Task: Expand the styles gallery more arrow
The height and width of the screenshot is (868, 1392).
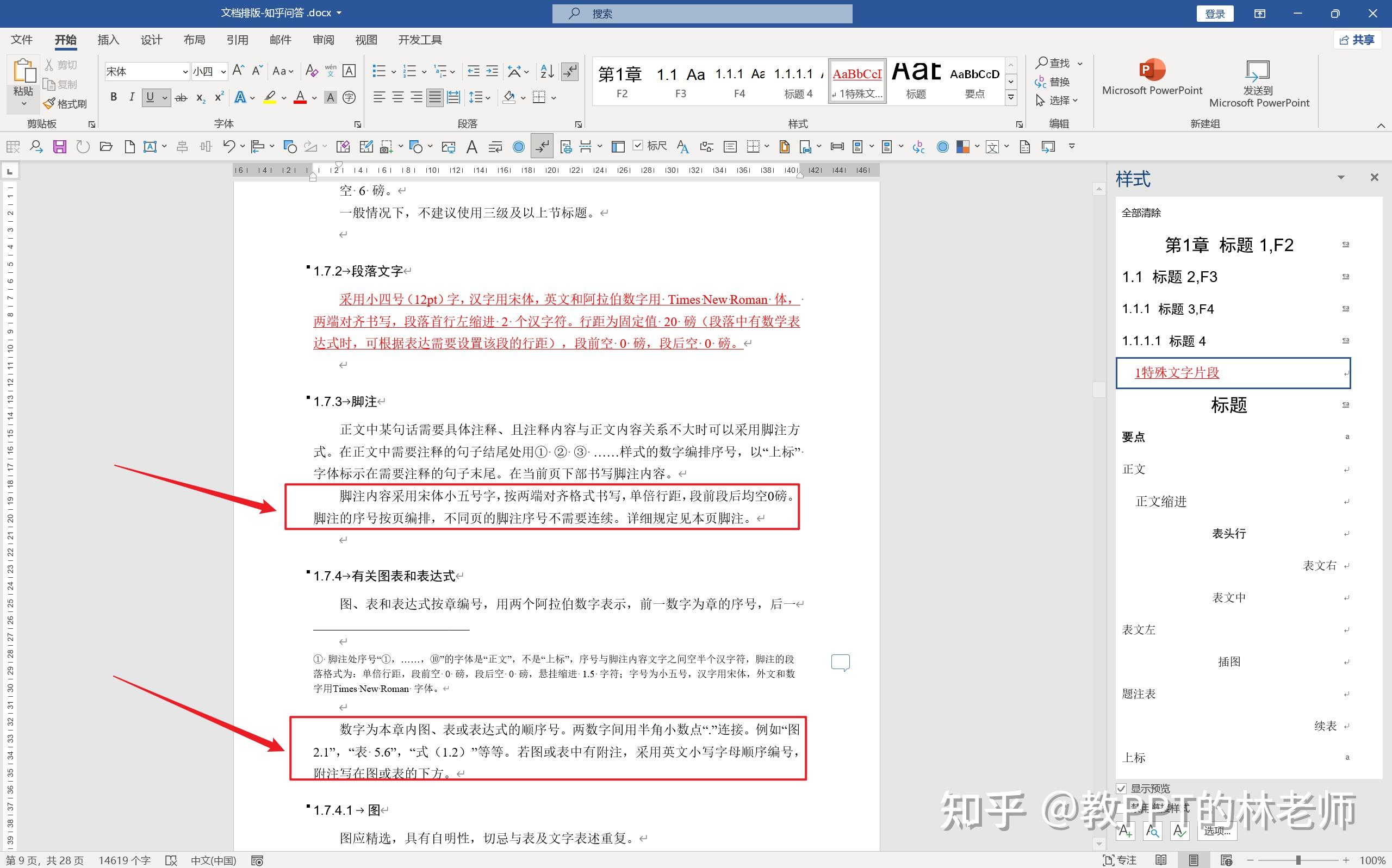Action: 1011,98
